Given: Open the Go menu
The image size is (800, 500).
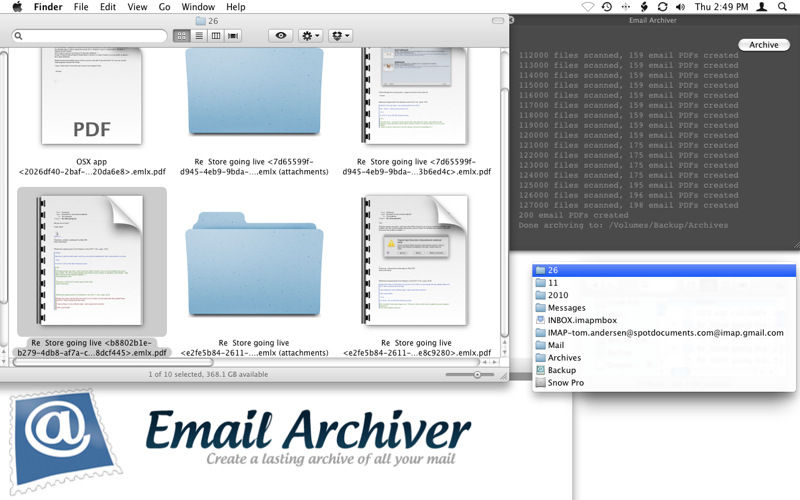Looking at the screenshot, I should (164, 7).
